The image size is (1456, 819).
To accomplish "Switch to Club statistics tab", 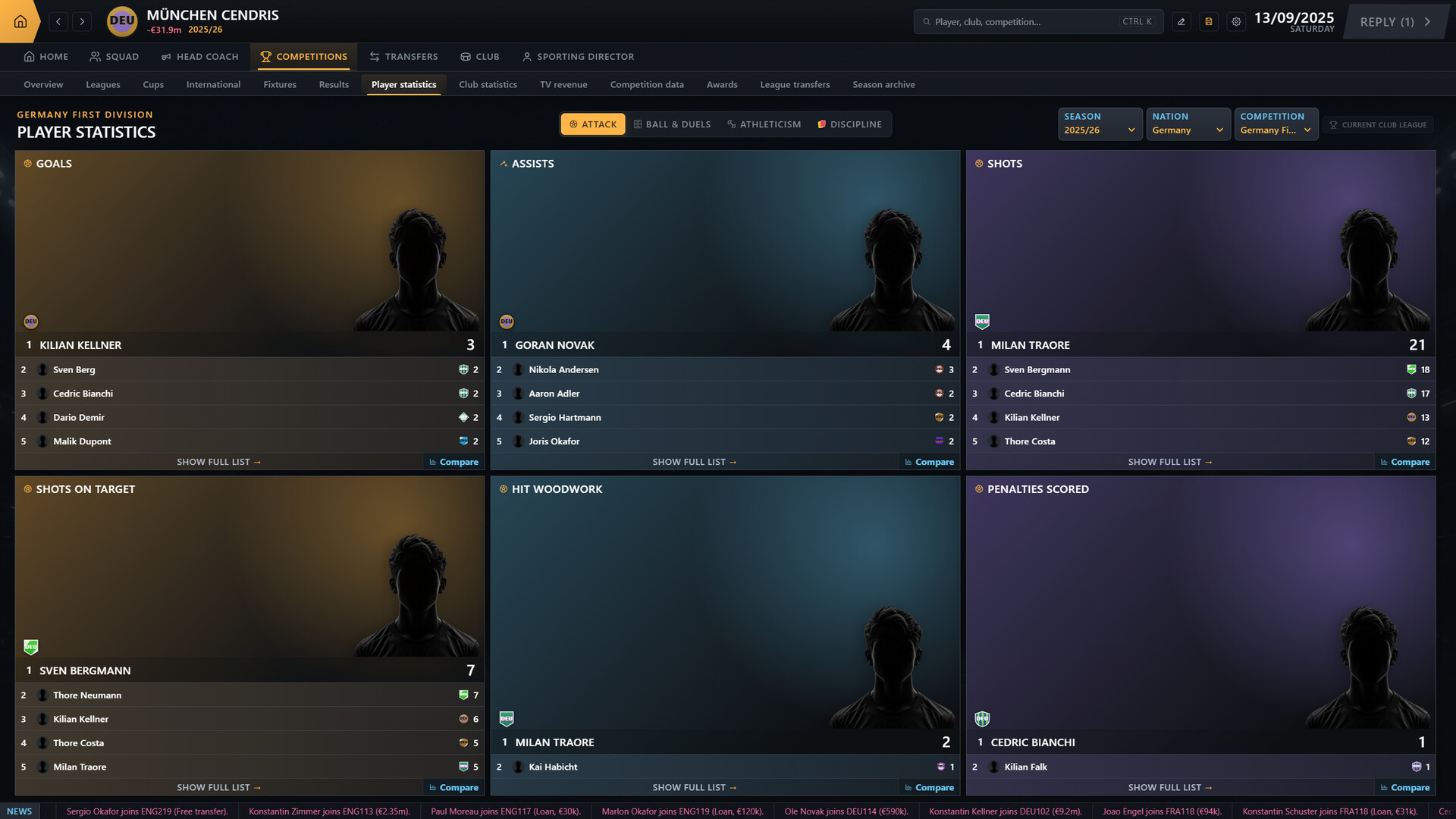I will point(488,85).
